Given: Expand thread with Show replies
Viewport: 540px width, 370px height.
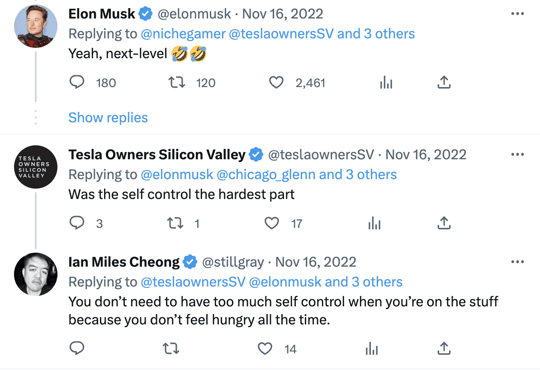Looking at the screenshot, I should point(108,117).
